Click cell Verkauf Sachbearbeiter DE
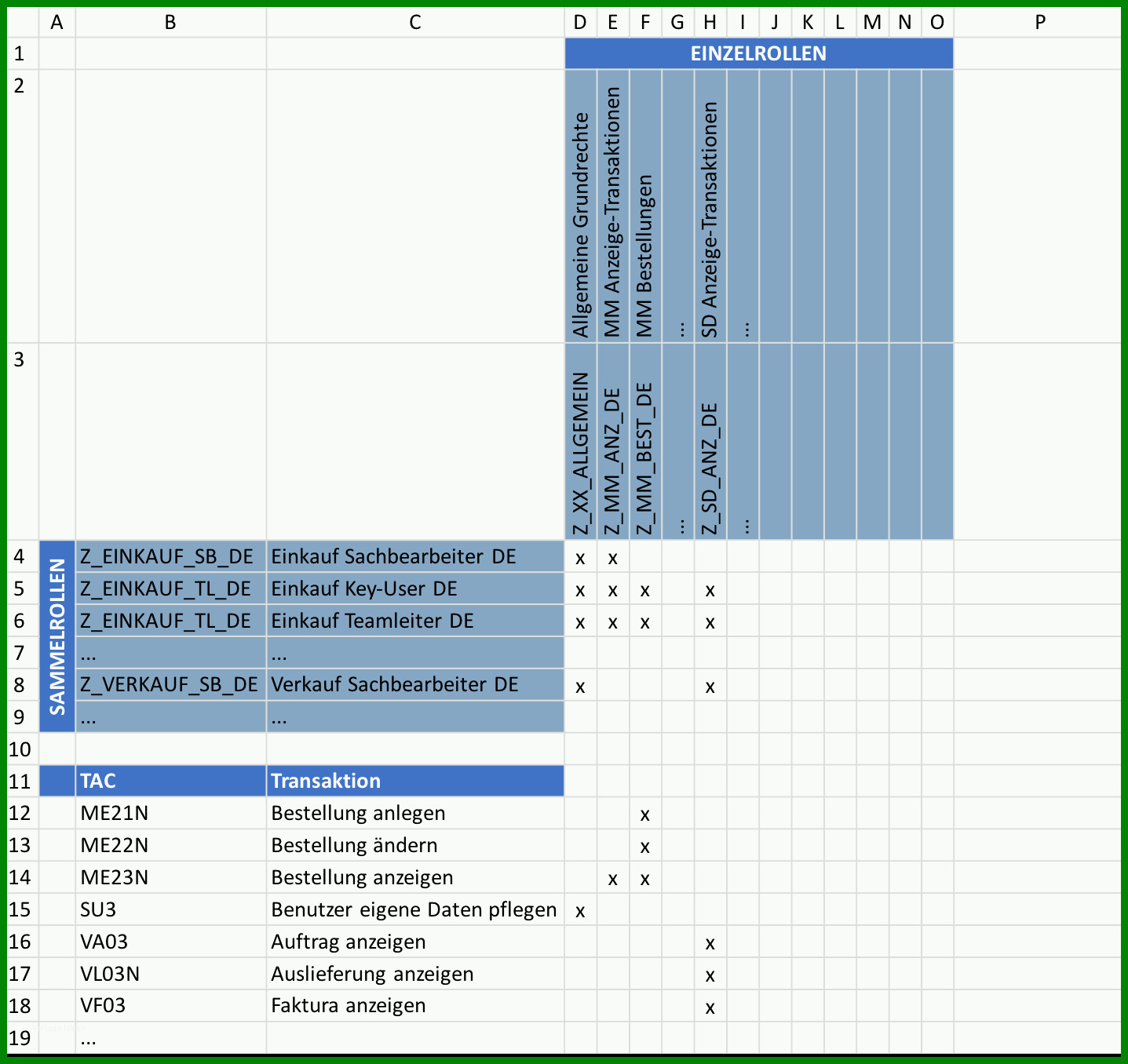1128x1064 pixels. tap(415, 684)
